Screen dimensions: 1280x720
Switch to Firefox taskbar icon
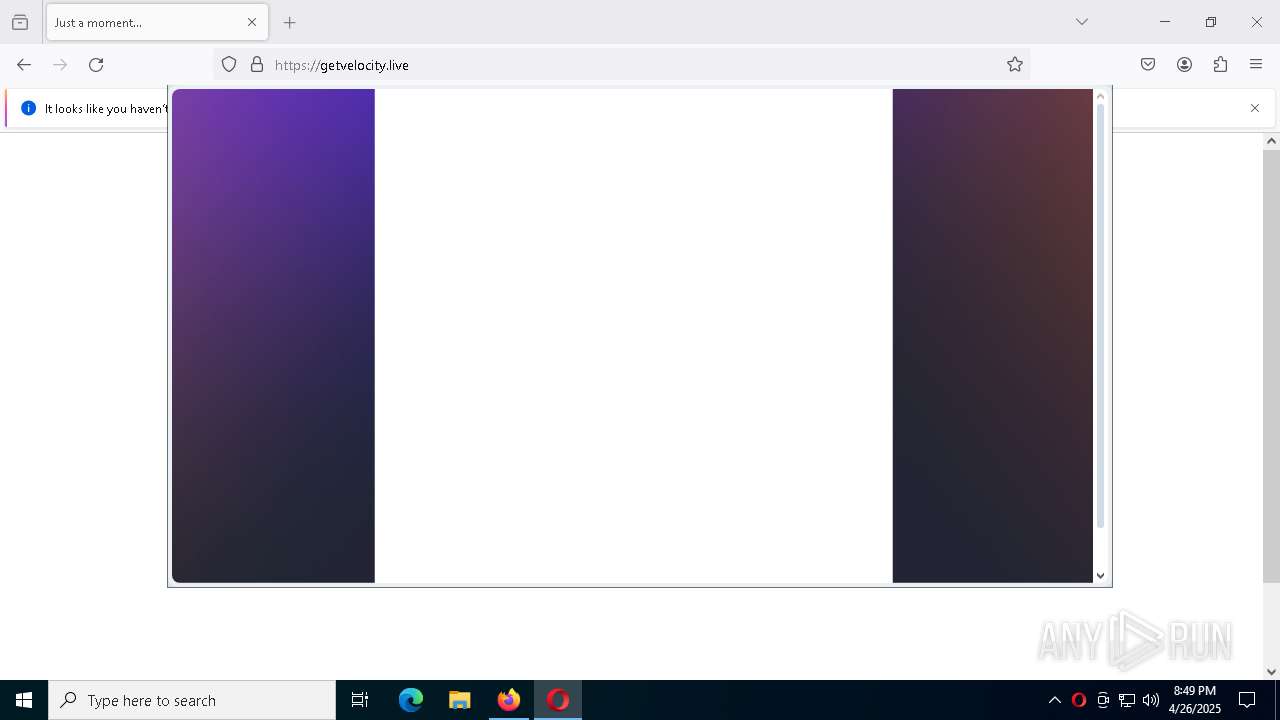509,700
